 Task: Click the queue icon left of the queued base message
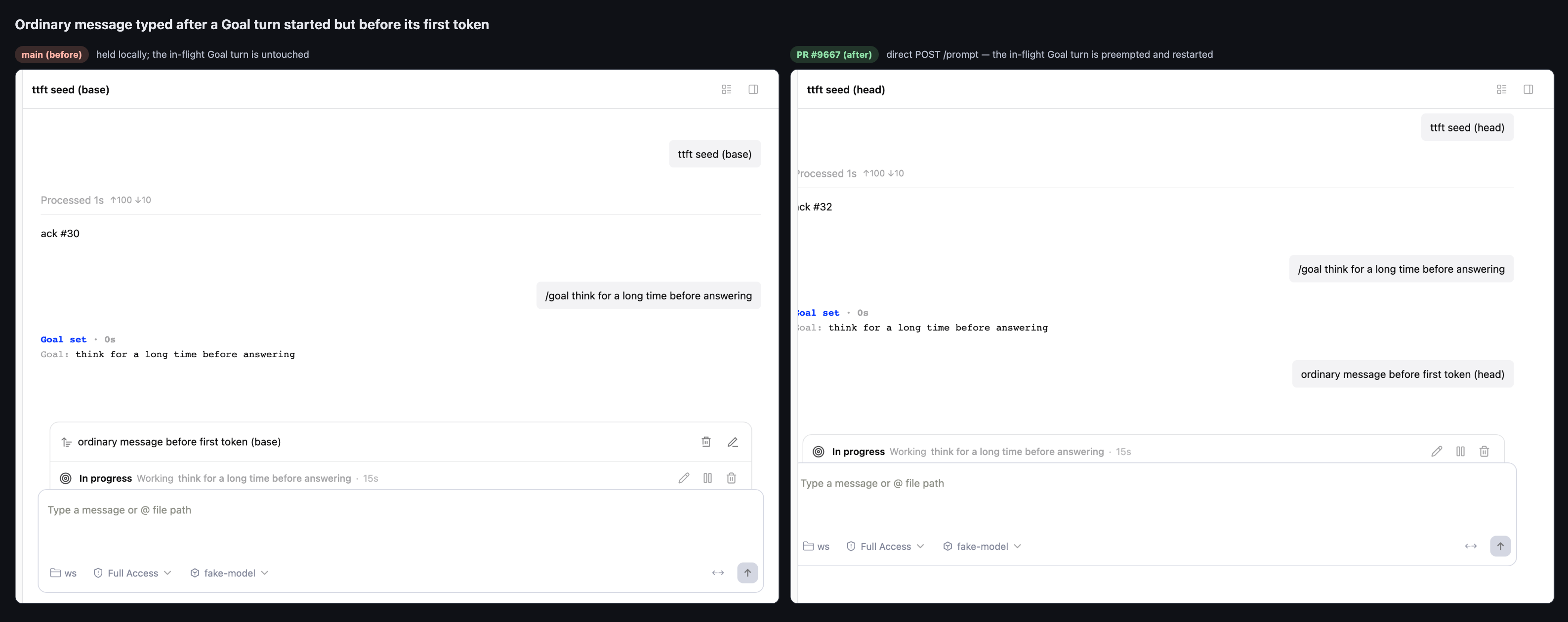pyautogui.click(x=66, y=443)
